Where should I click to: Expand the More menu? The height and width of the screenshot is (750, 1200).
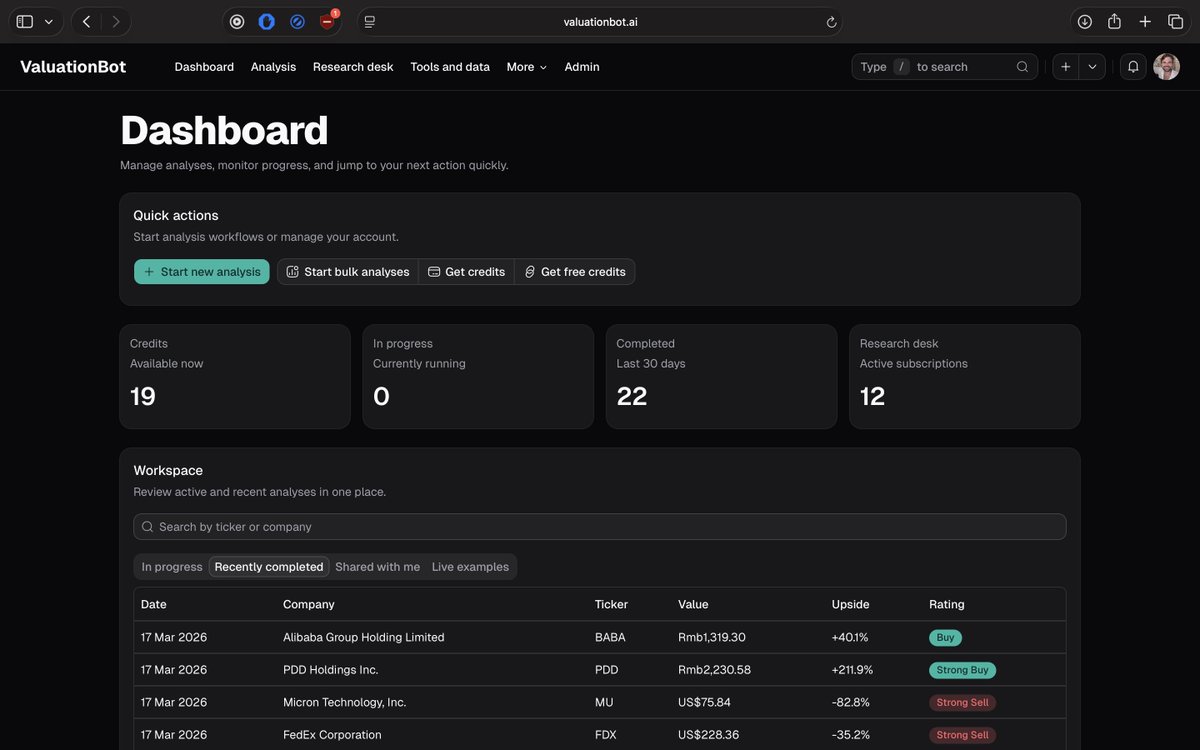(527, 67)
